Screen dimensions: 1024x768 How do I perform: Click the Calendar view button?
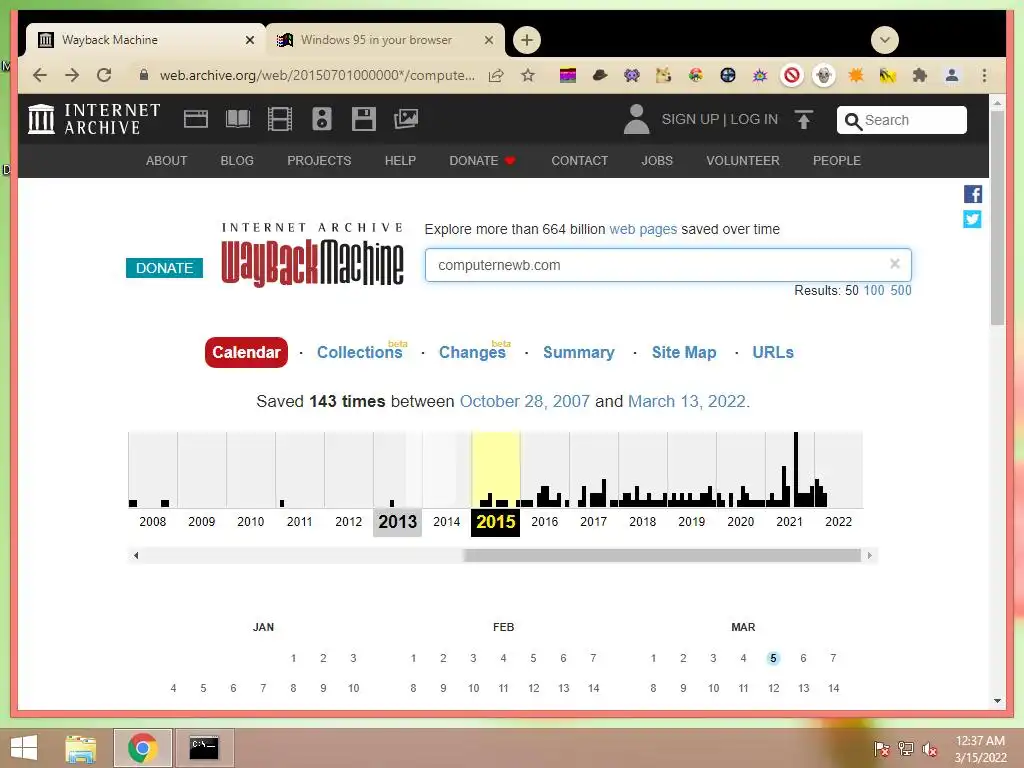tap(246, 353)
